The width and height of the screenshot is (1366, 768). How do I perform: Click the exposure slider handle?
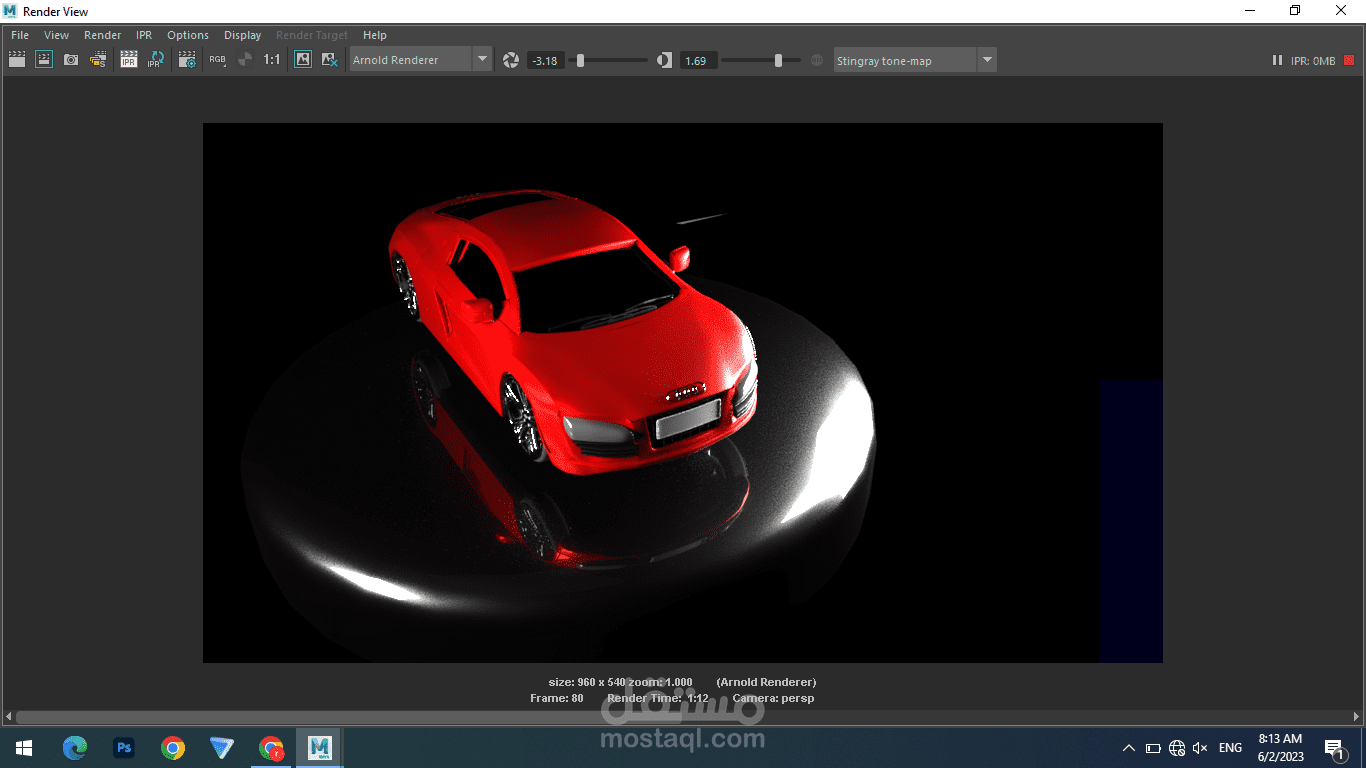pos(580,60)
